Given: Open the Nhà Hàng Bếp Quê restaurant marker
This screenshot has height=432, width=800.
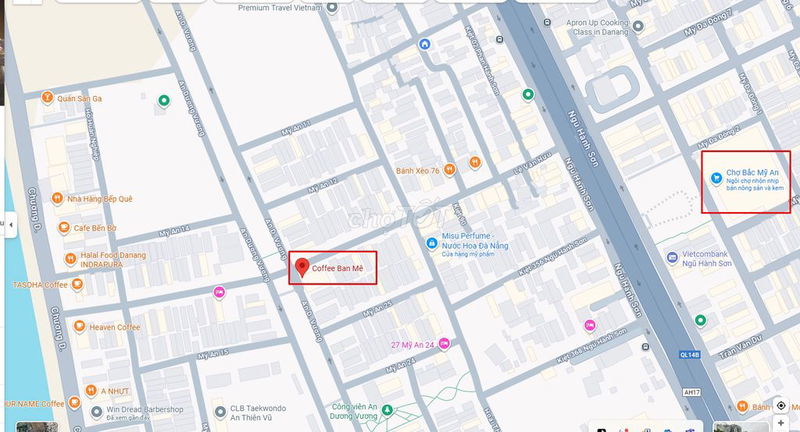Looking at the screenshot, I should (58, 198).
